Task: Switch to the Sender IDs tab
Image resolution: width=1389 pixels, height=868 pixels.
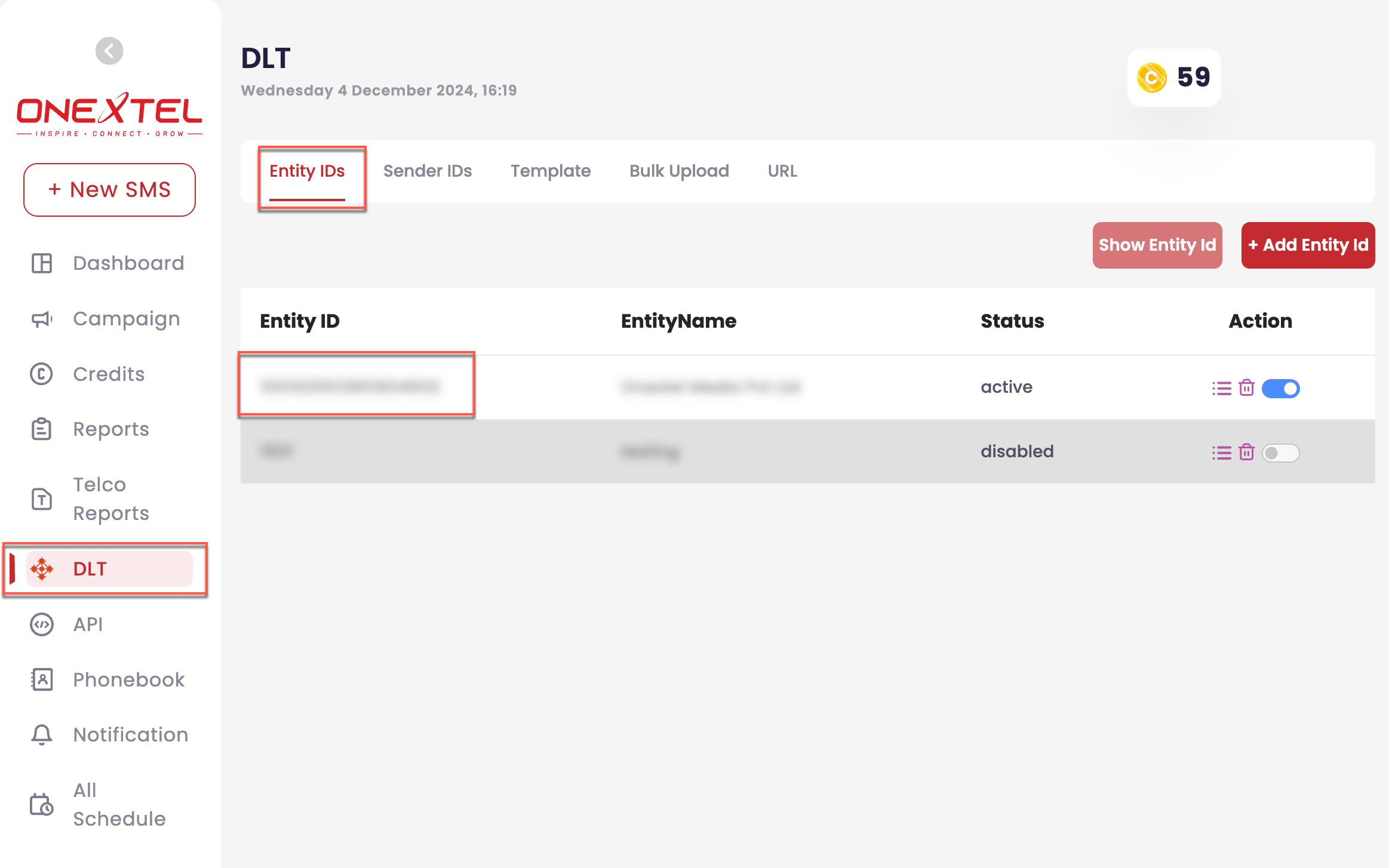Action: click(427, 171)
